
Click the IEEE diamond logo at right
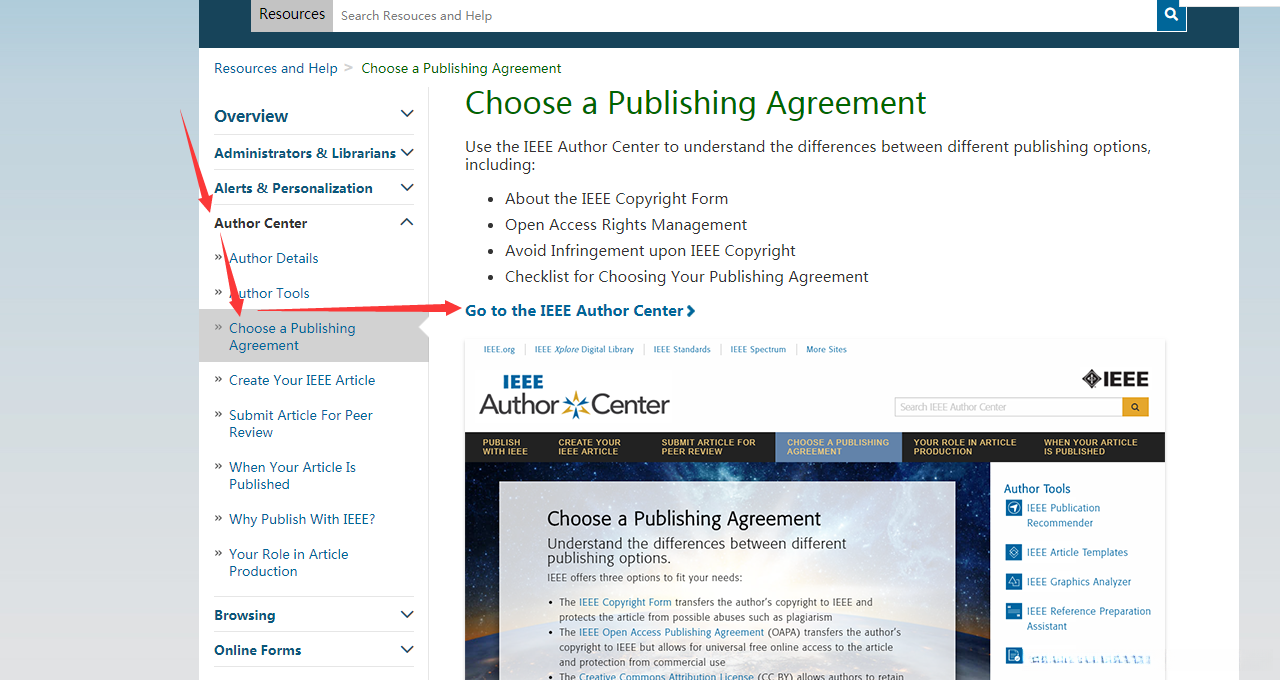click(1115, 379)
